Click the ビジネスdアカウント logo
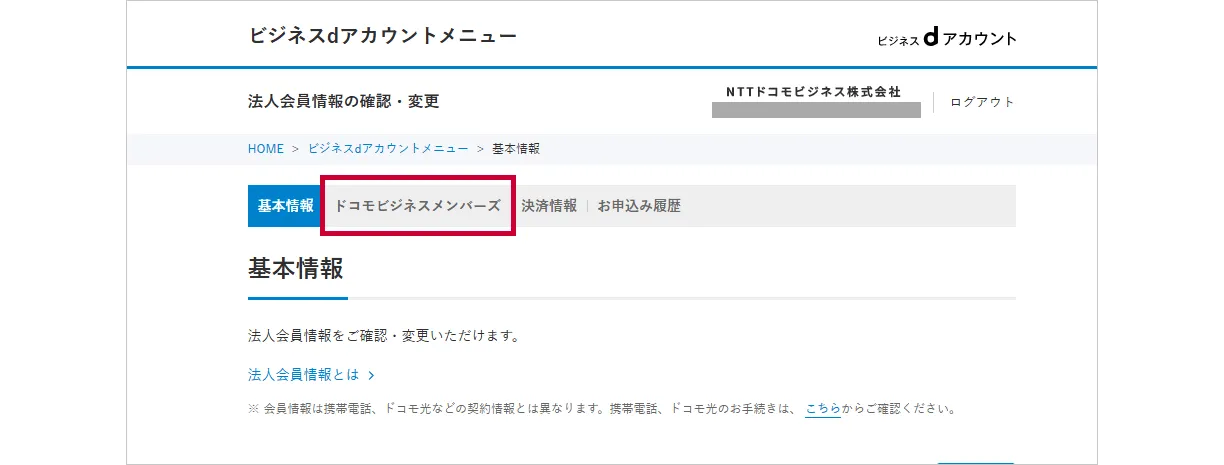The width and height of the screenshot is (1224, 465). click(x=946, y=39)
